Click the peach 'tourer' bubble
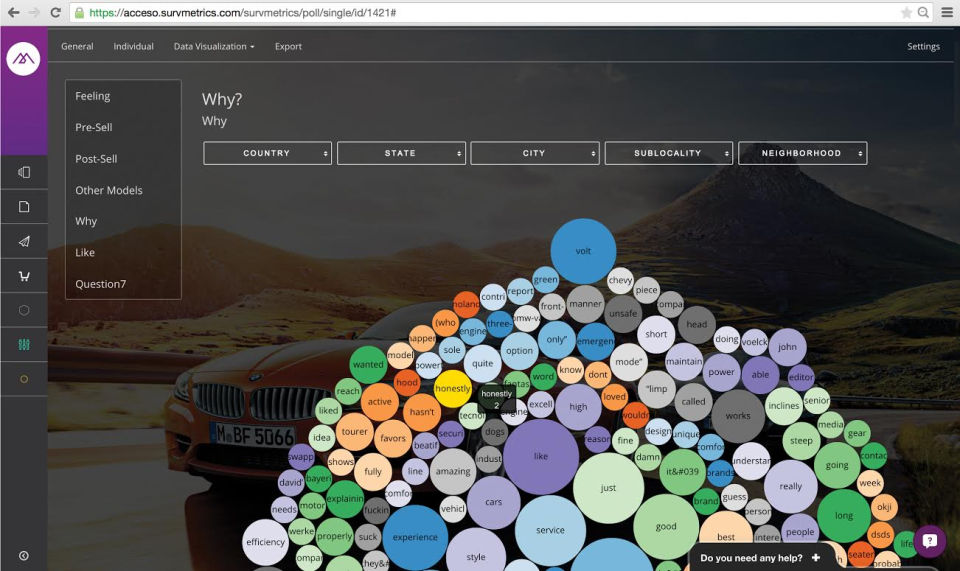 [x=354, y=432]
